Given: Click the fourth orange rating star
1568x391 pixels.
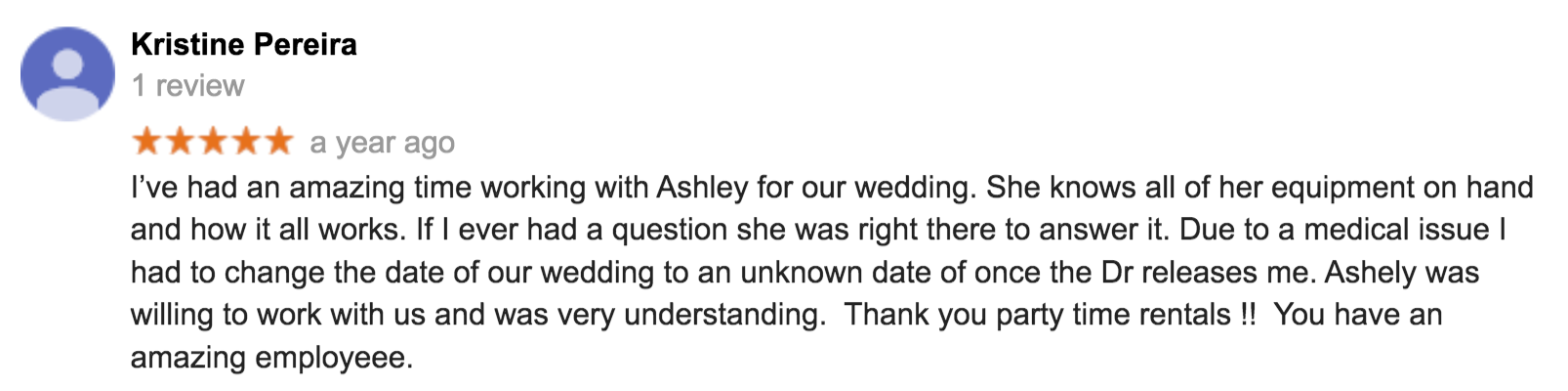Looking at the screenshot, I should (246, 141).
